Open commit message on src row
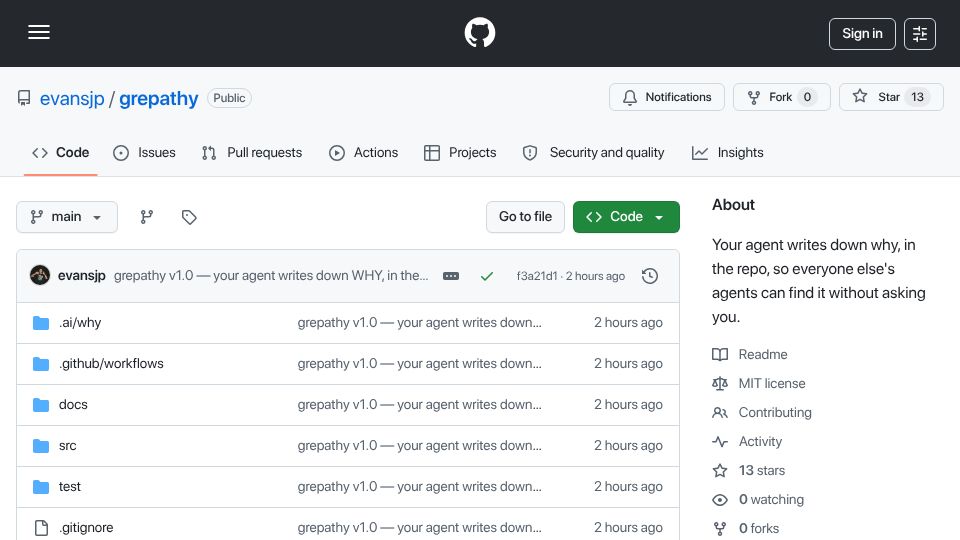The image size is (960, 540). [x=419, y=446]
